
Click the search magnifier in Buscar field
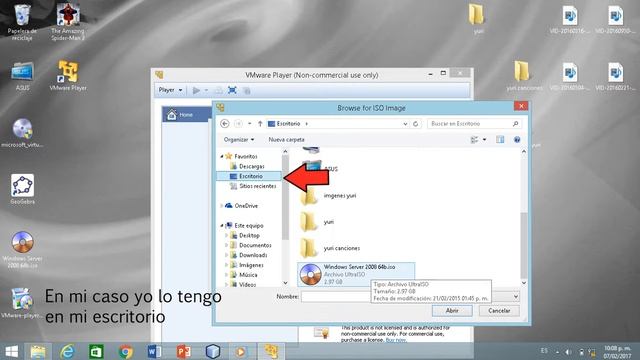(515, 124)
